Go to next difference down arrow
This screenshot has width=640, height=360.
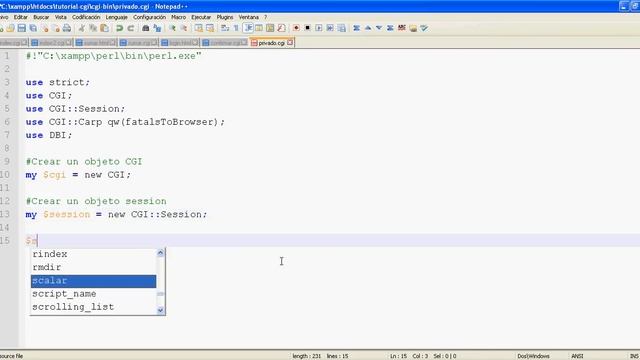pos(379,28)
